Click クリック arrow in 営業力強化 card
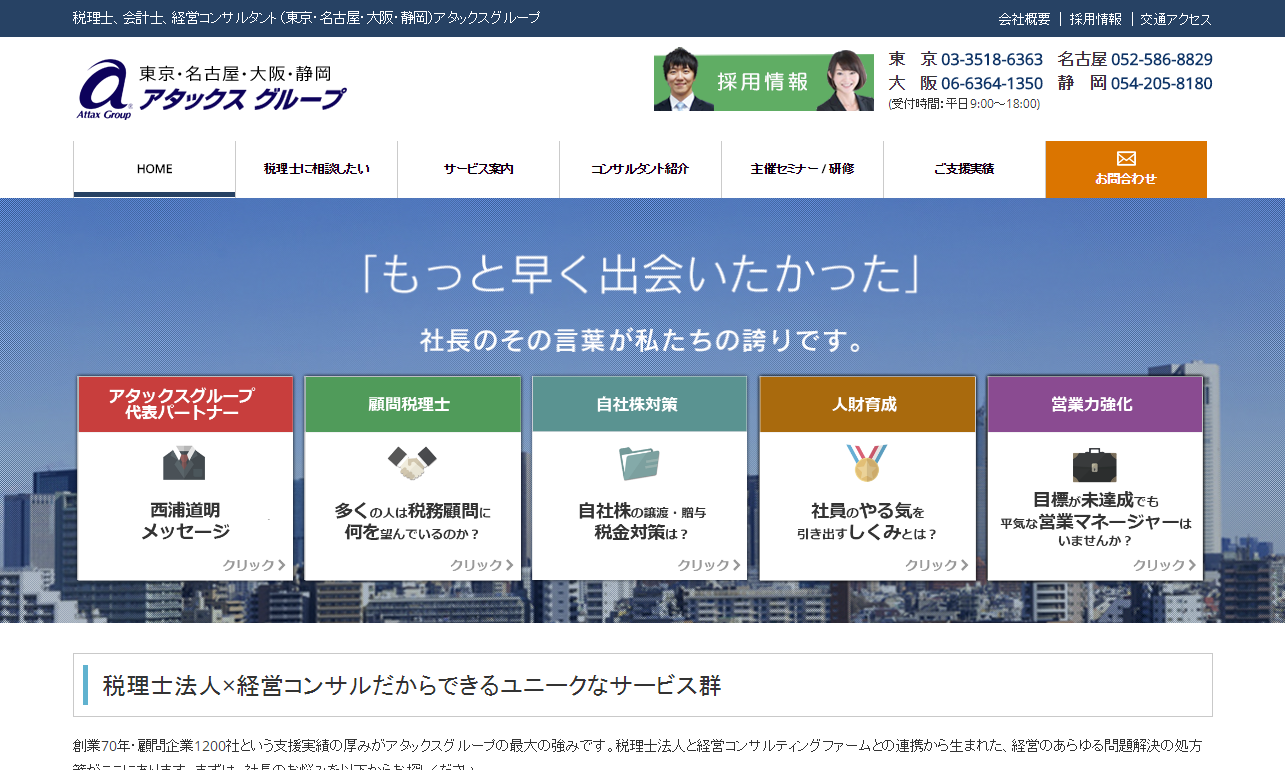This screenshot has height=770, width=1285. [1165, 565]
